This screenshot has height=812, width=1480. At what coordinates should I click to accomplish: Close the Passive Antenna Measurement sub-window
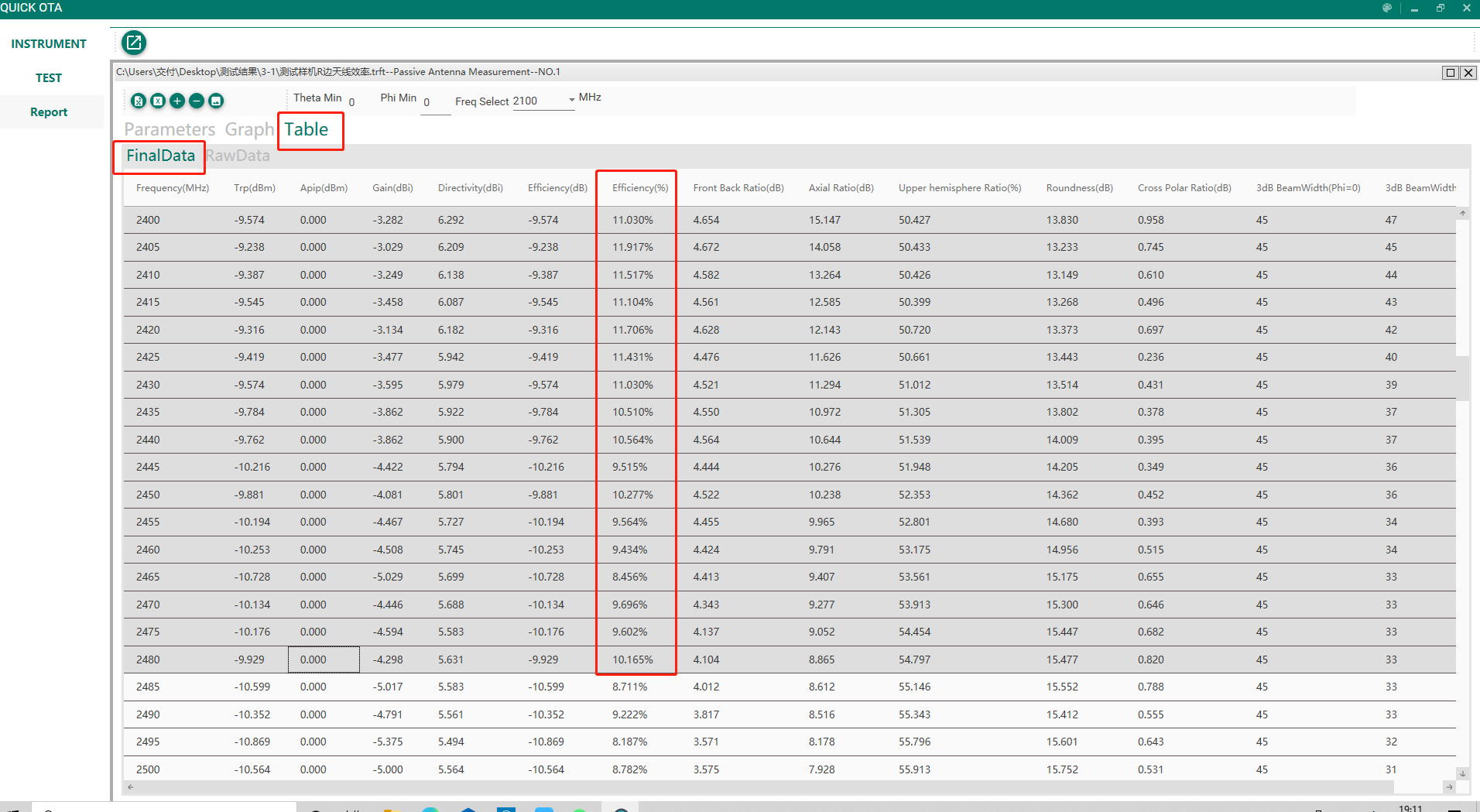(1468, 72)
